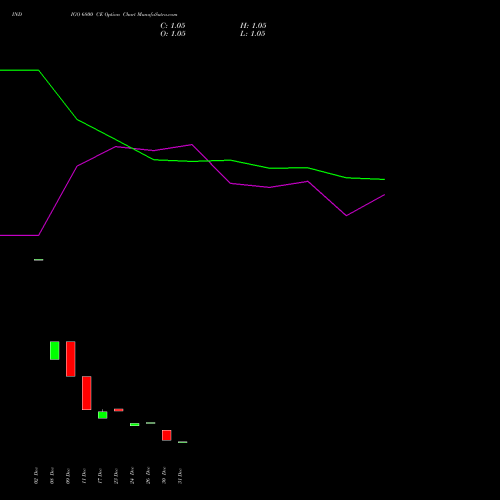Click the flat green dash above 02 Dec
The height and width of the screenshot is (500, 500).
point(39,260)
